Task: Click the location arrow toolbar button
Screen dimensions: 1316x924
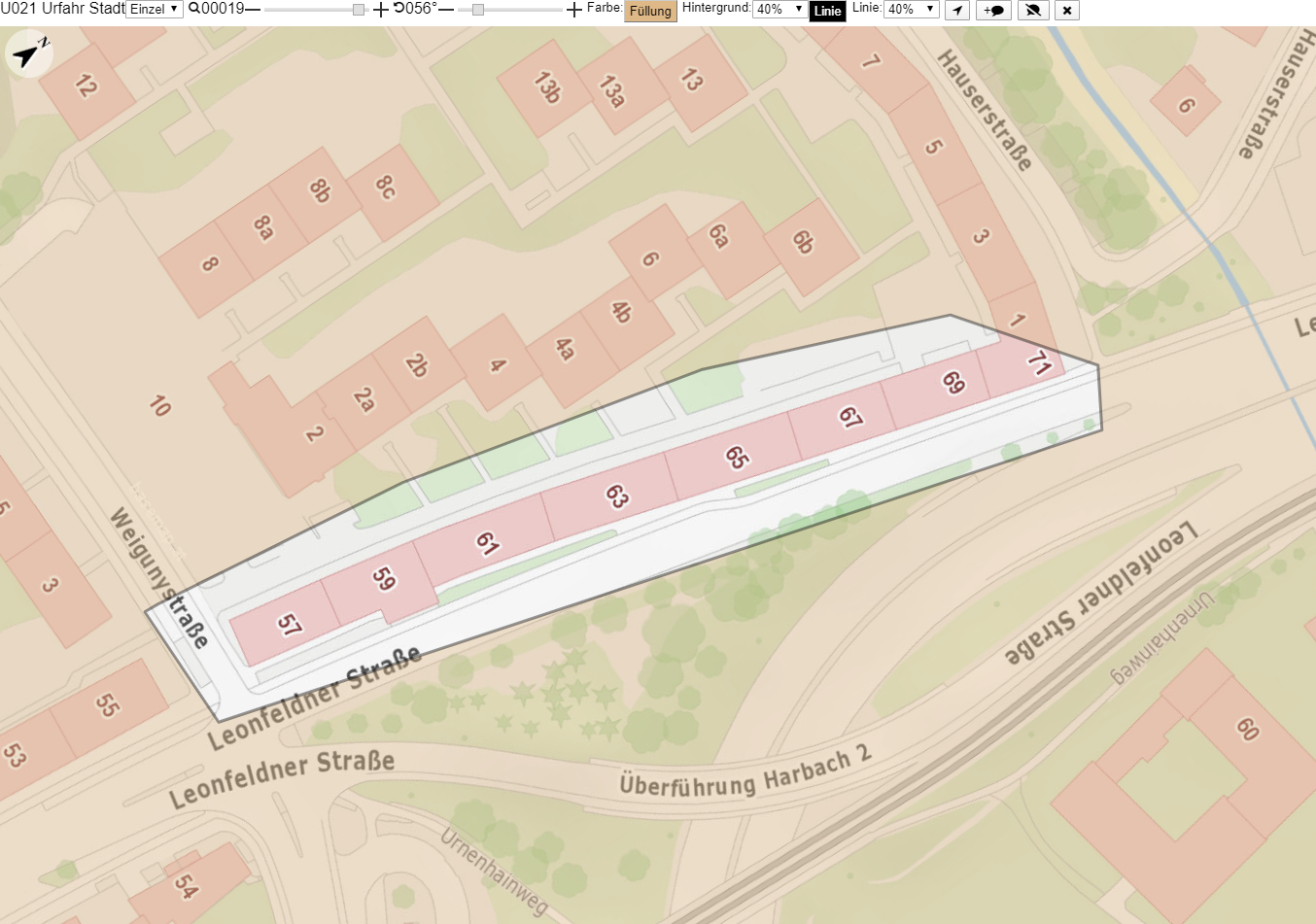Action: pos(957,11)
